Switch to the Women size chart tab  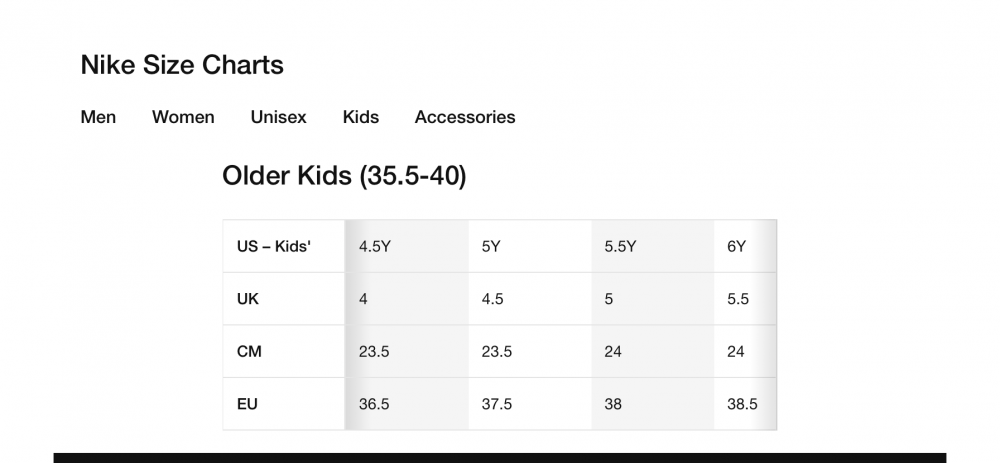coord(183,117)
